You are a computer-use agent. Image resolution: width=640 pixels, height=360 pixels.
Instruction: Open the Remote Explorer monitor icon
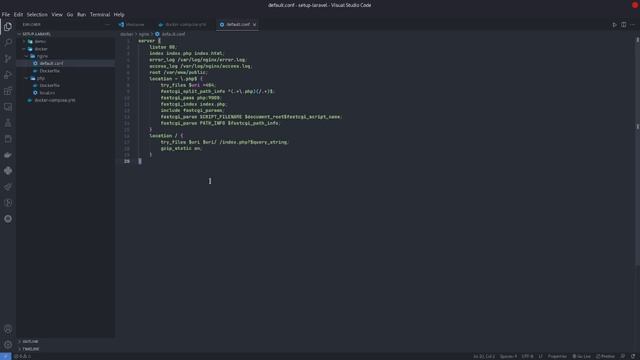(x=8, y=107)
